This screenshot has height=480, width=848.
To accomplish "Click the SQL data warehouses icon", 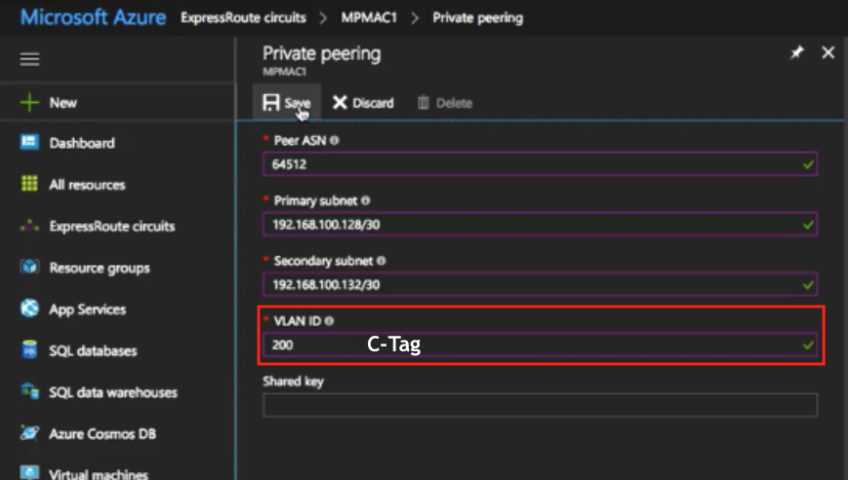I will (29, 391).
